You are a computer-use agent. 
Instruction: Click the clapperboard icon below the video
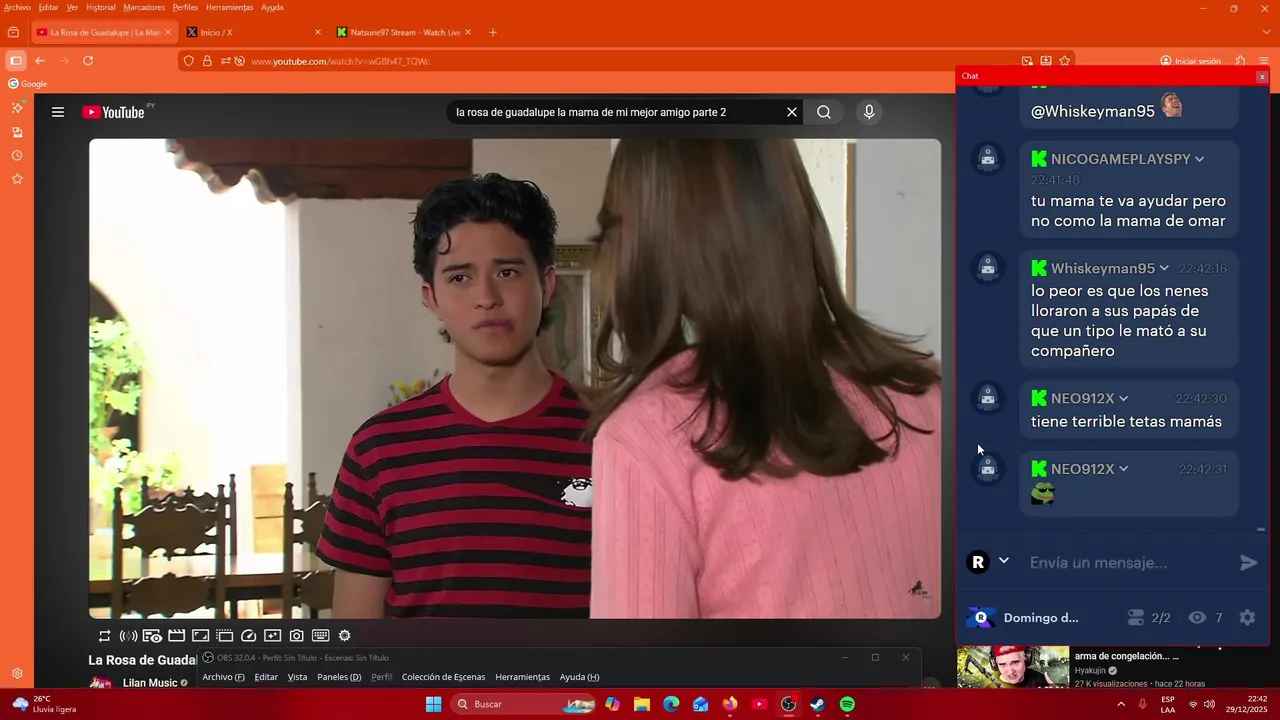(176, 636)
